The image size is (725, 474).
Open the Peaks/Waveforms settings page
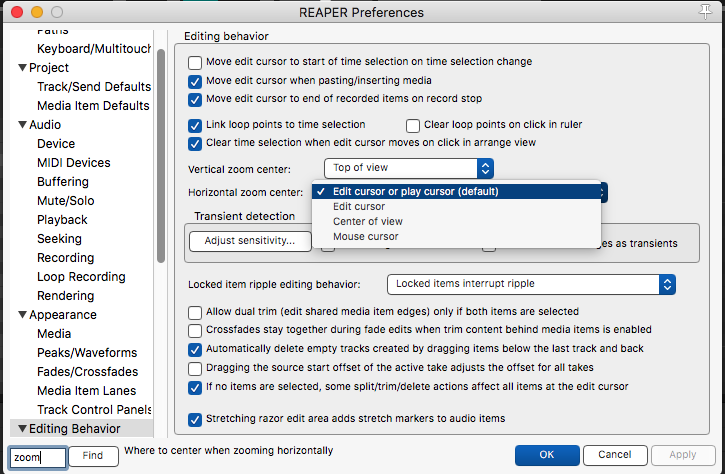coord(87,353)
